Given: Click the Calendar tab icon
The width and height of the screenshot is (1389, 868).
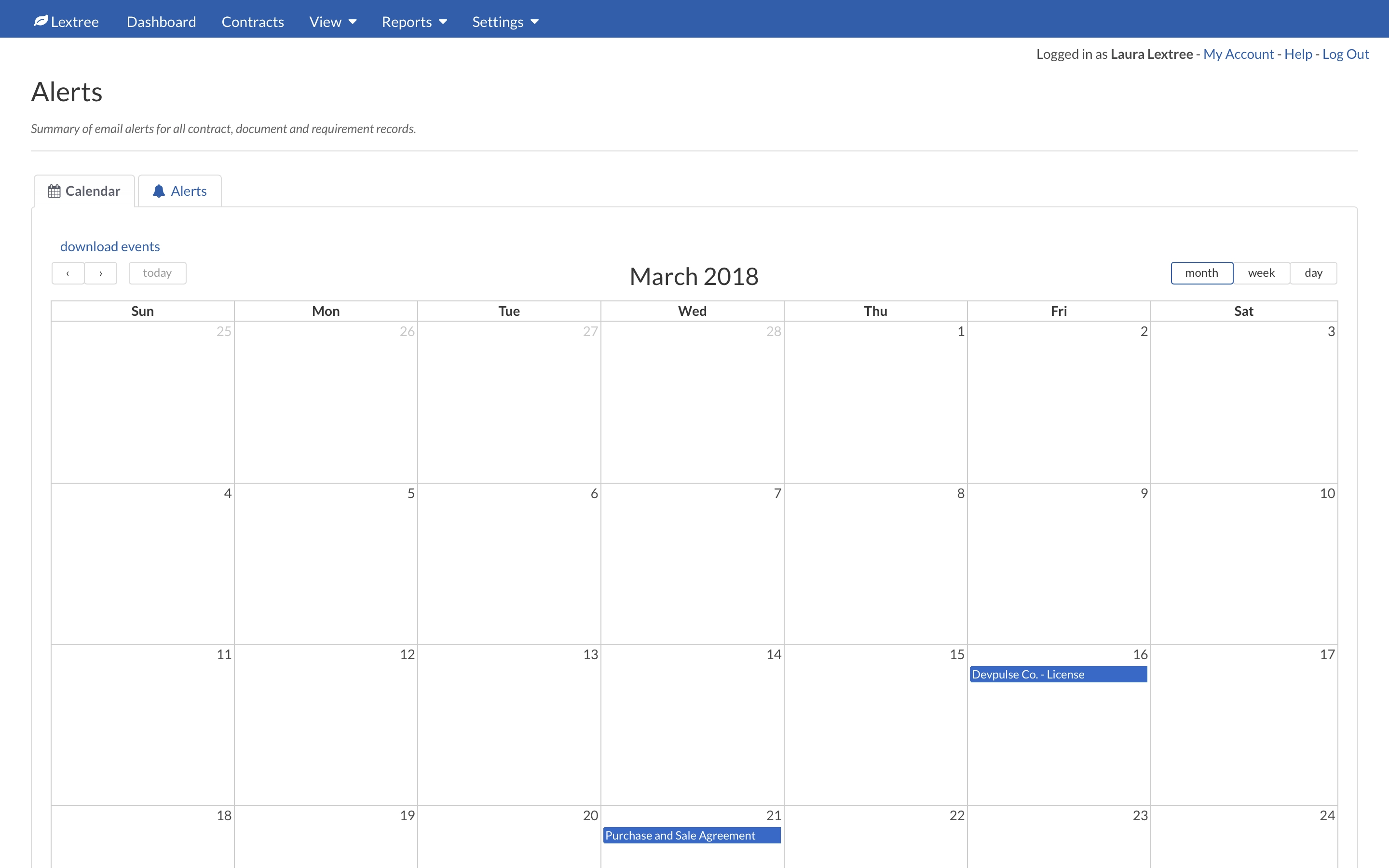Looking at the screenshot, I should [53, 191].
